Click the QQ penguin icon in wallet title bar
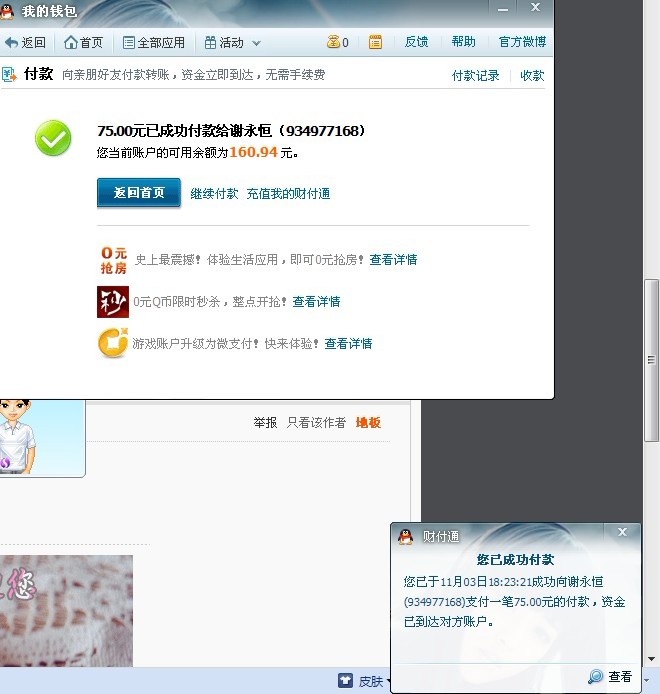The width and height of the screenshot is (660, 694). click(x=7, y=11)
